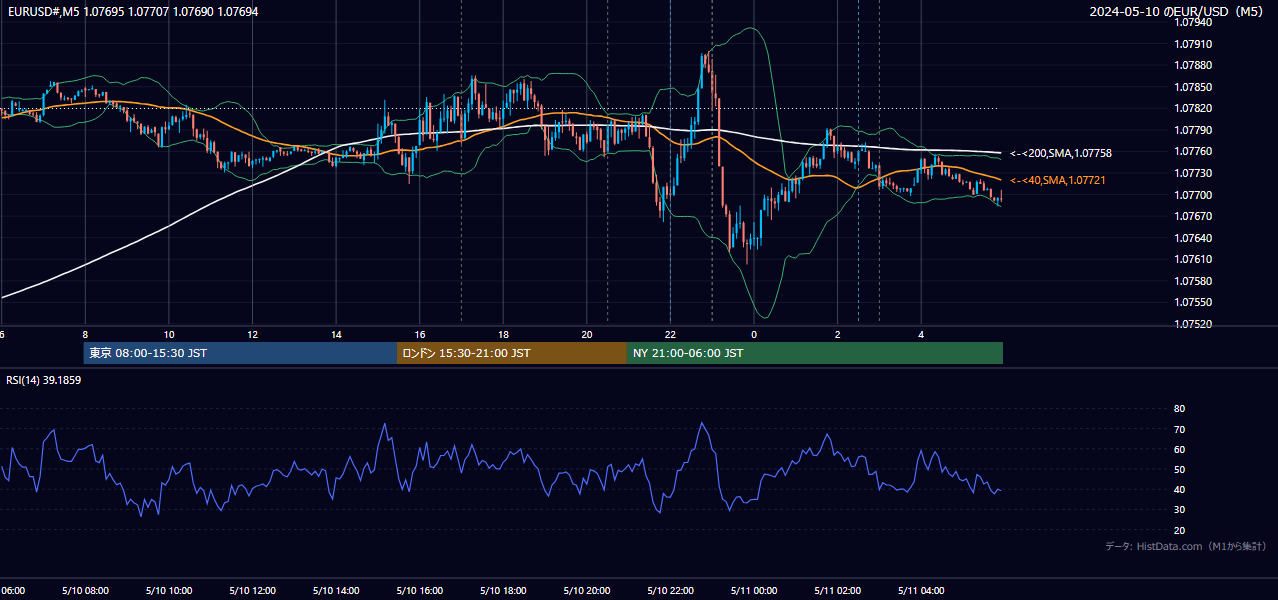Click hour label 12 under the price chart
1278x600 pixels.
[x=252, y=334]
